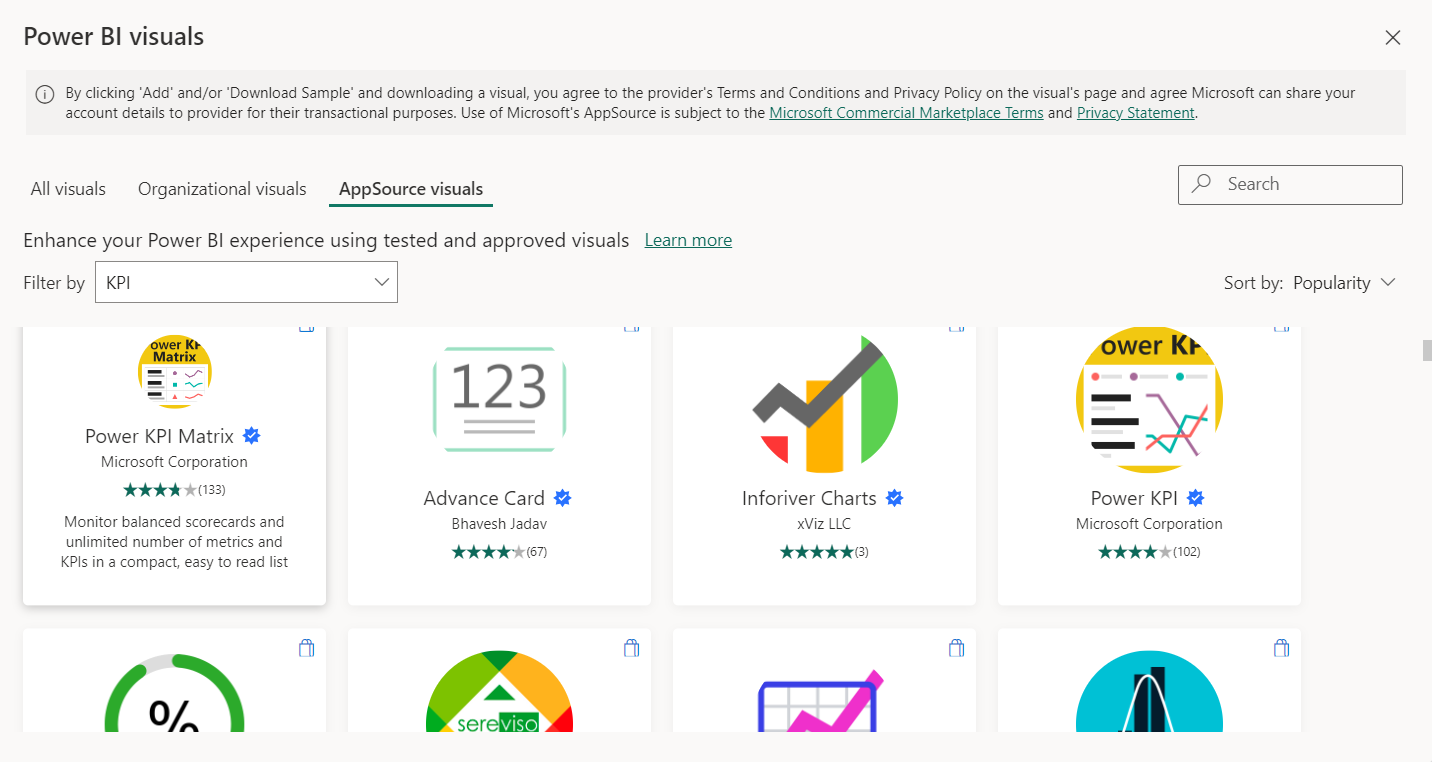Open the Sort by Popularity dropdown
This screenshot has height=762, width=1432.
[1344, 283]
